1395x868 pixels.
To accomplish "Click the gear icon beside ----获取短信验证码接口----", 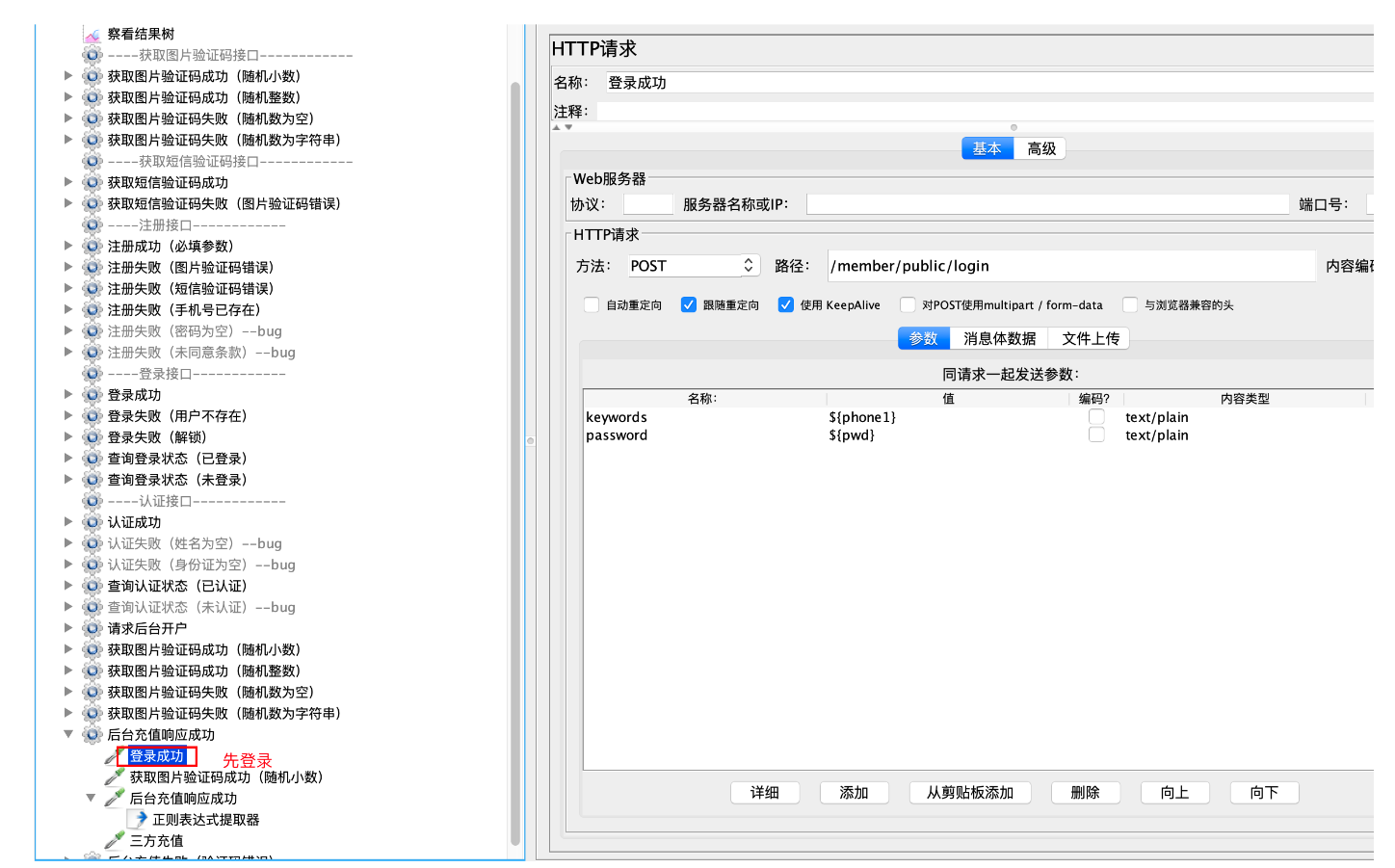I will click(92, 161).
